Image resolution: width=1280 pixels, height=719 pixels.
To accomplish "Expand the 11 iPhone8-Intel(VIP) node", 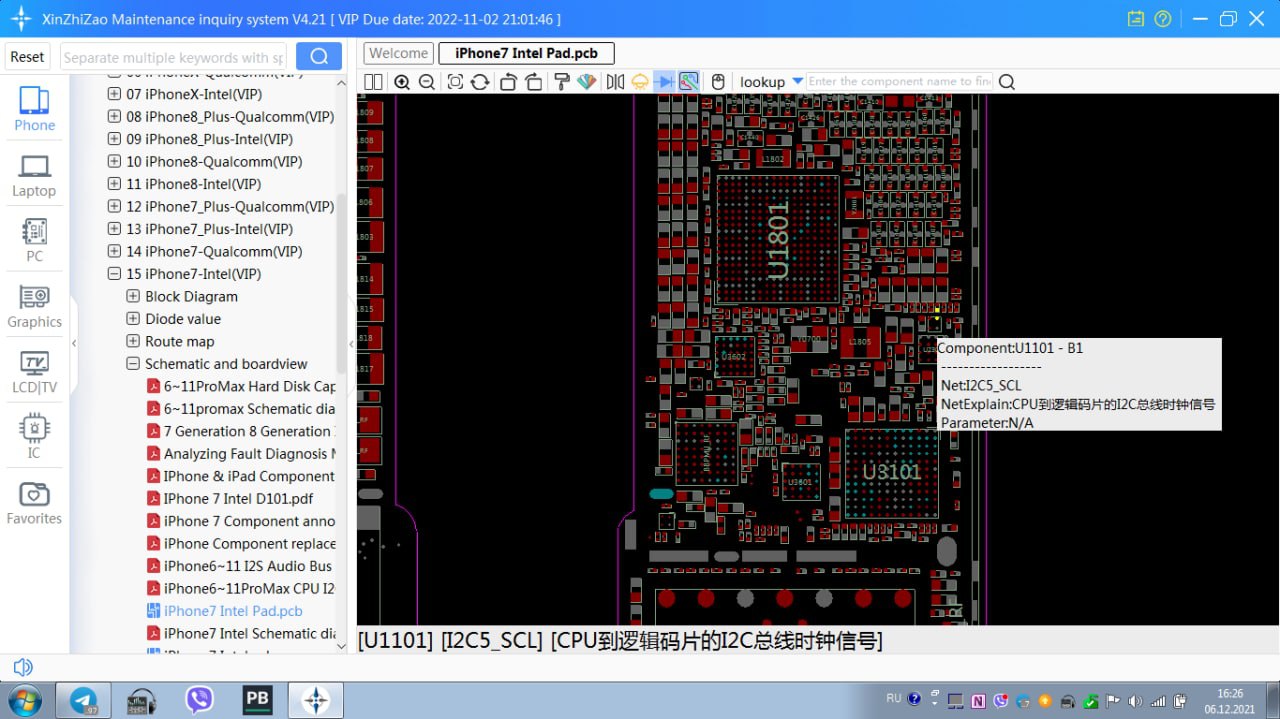I will [114, 184].
